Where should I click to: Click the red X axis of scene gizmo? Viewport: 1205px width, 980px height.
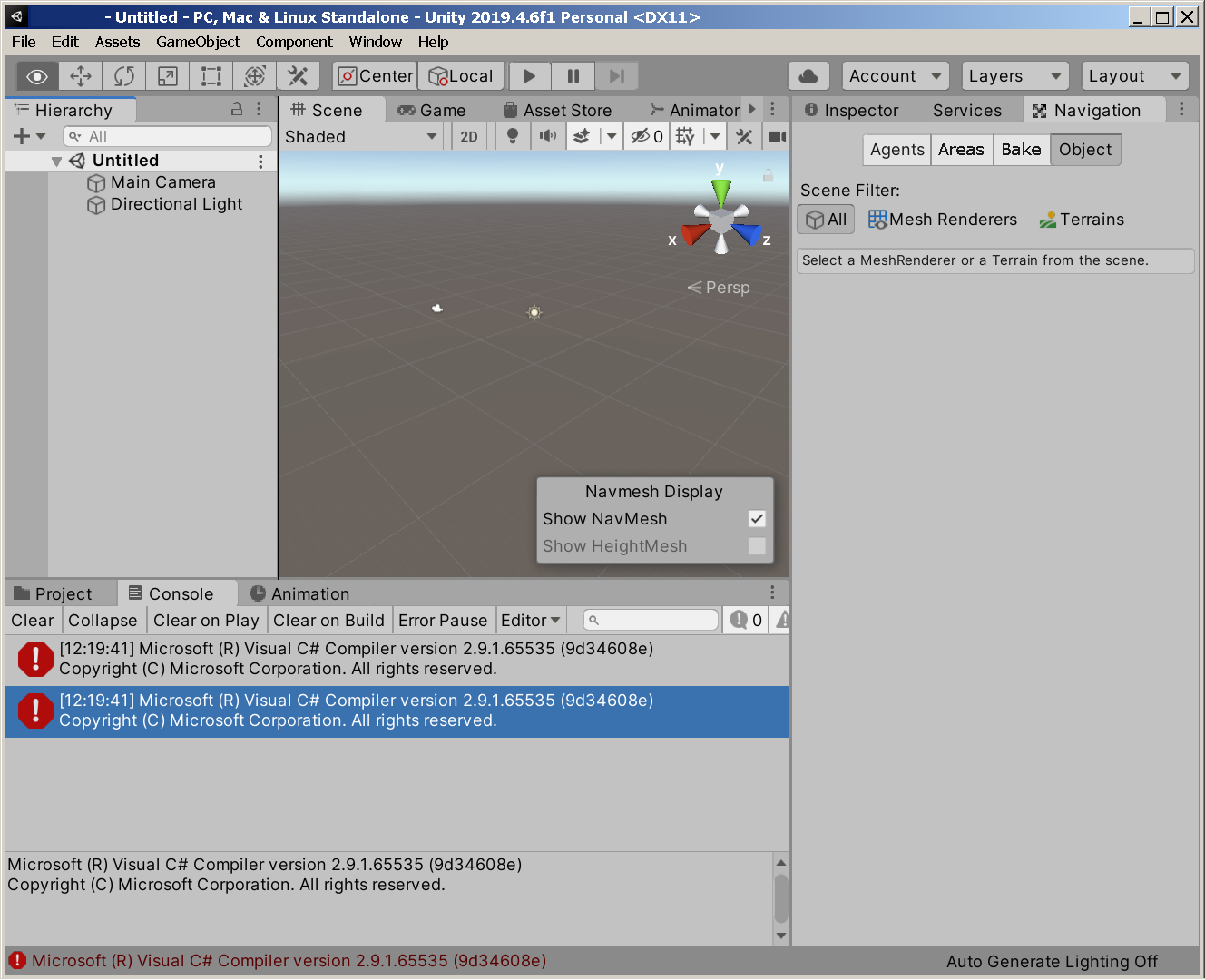click(695, 234)
